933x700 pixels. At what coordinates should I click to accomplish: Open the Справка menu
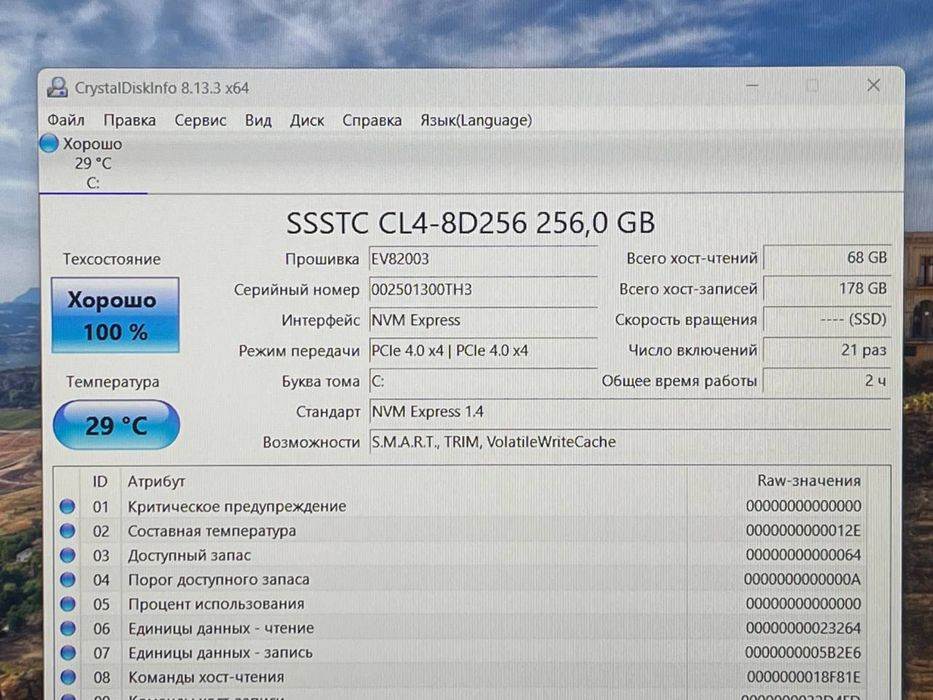coord(372,120)
